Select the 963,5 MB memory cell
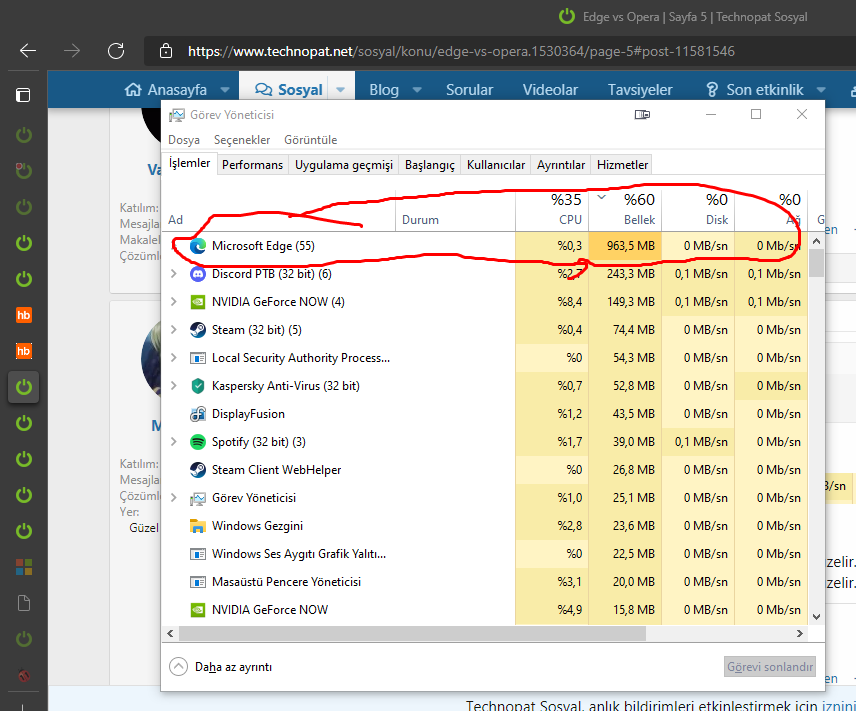Image resolution: width=856 pixels, height=711 pixels. pyautogui.click(x=625, y=246)
